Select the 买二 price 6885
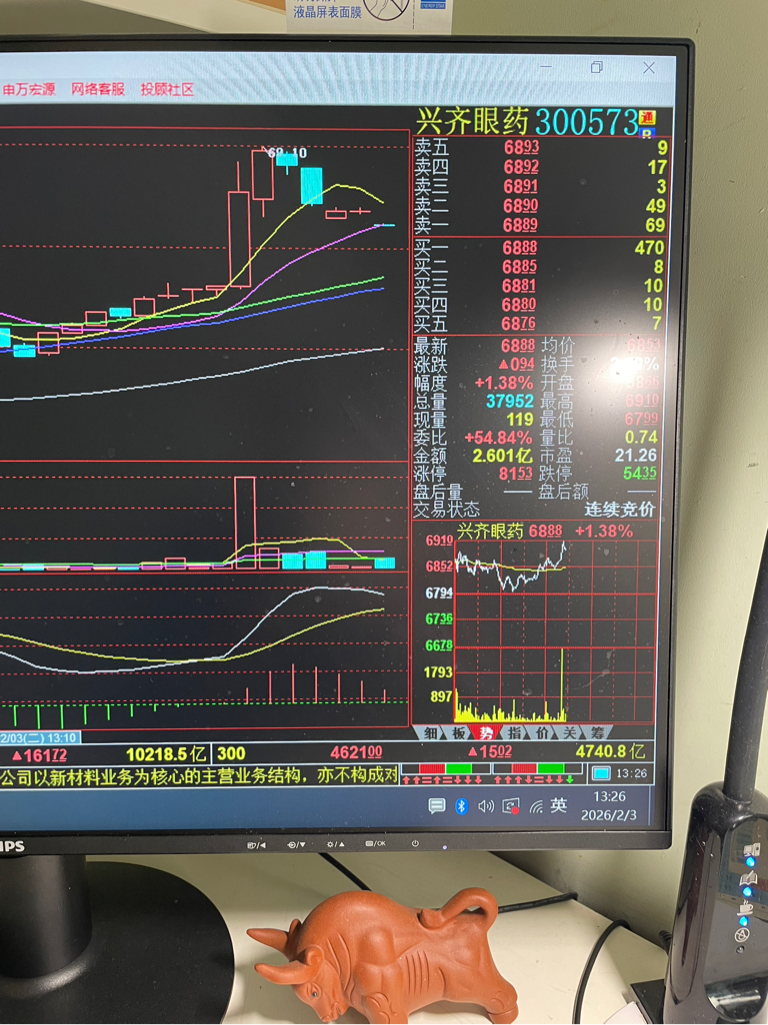Viewport: 768px width, 1025px height. (520, 267)
